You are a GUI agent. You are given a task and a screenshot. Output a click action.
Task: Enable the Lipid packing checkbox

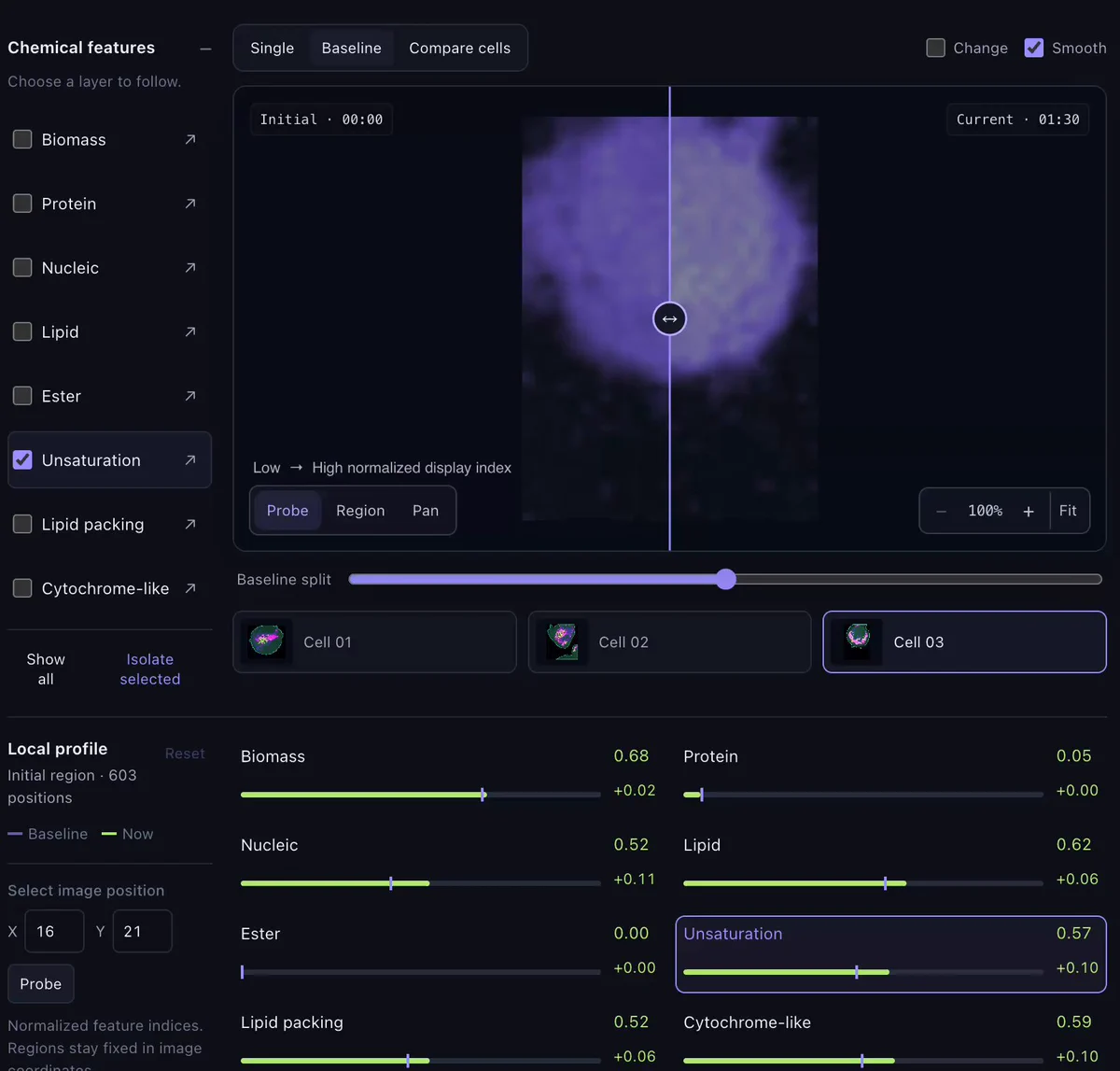pyautogui.click(x=22, y=524)
